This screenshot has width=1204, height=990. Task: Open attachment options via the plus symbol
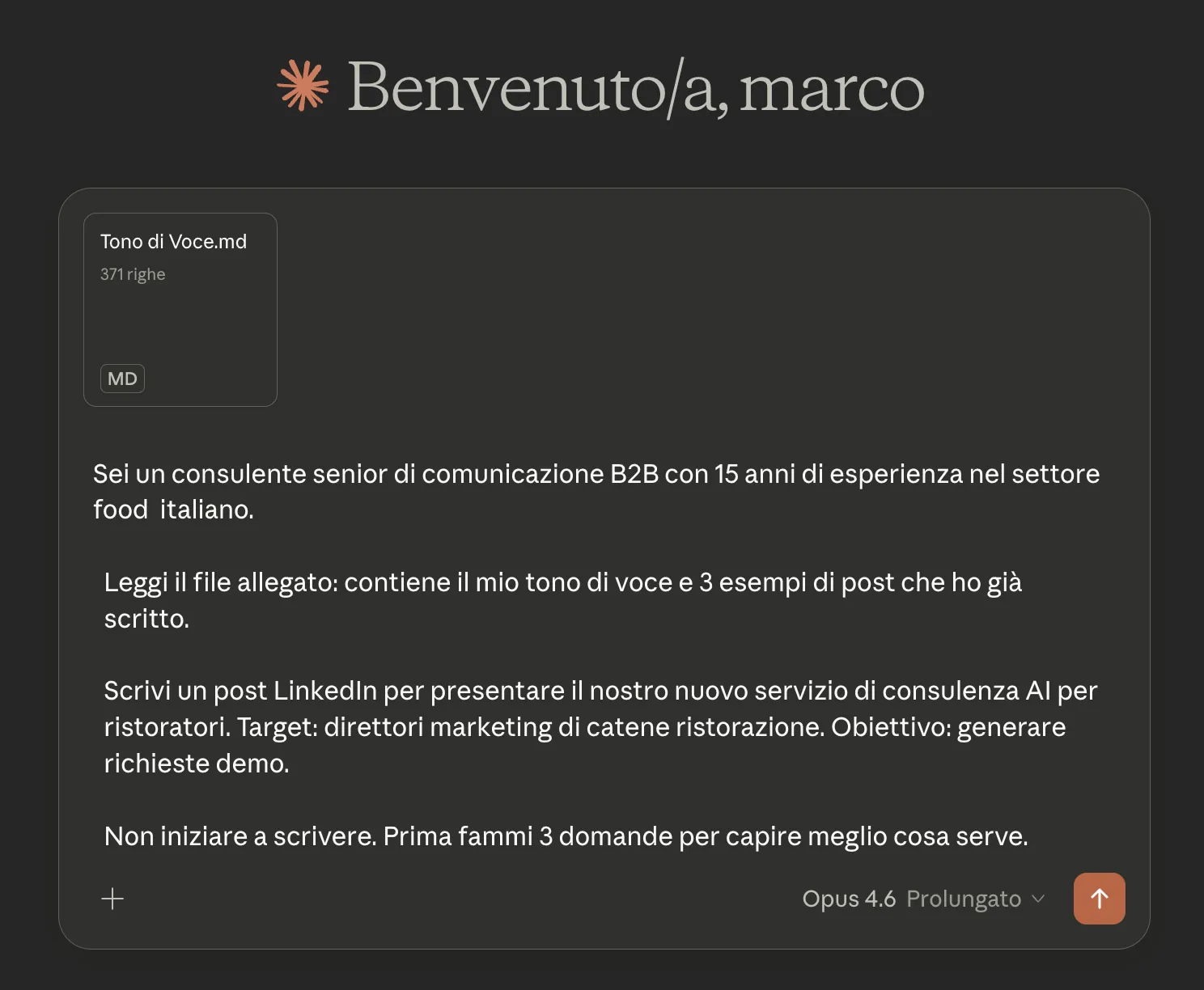coord(112,899)
